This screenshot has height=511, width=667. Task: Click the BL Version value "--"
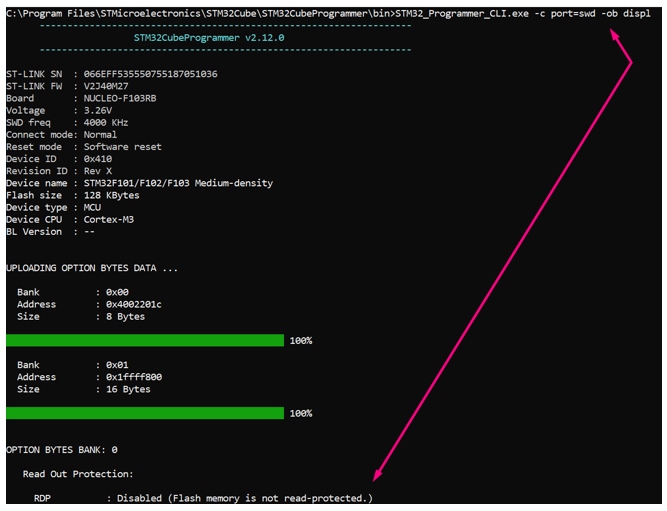tap(89, 232)
